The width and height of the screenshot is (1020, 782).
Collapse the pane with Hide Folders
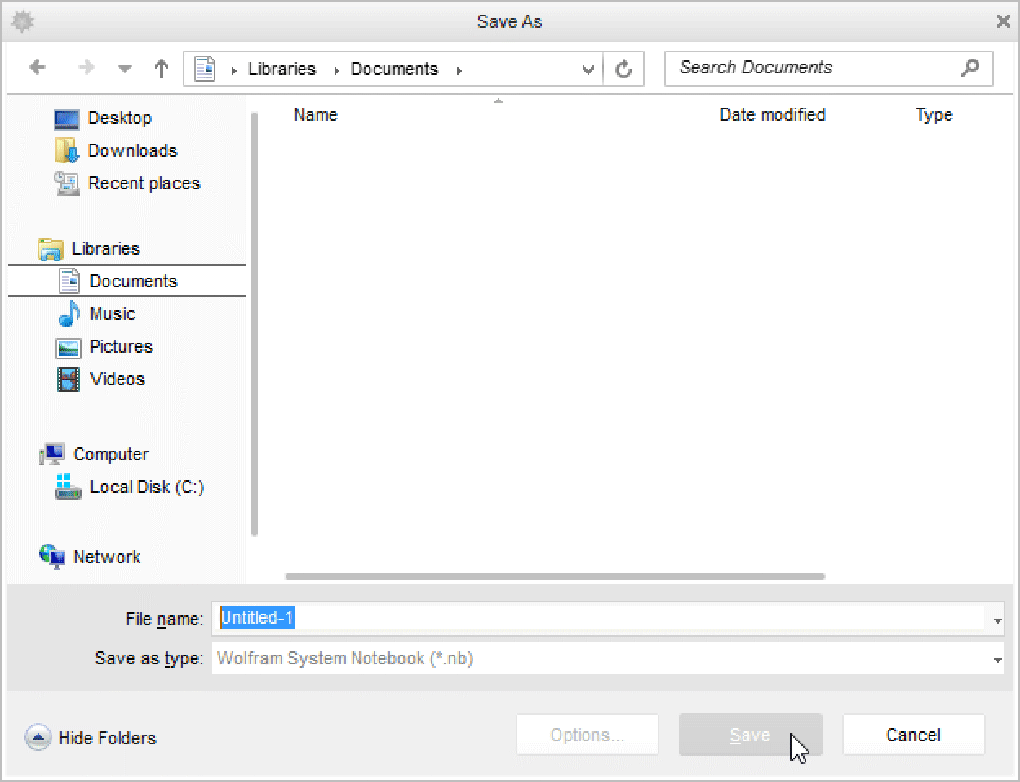tap(91, 738)
